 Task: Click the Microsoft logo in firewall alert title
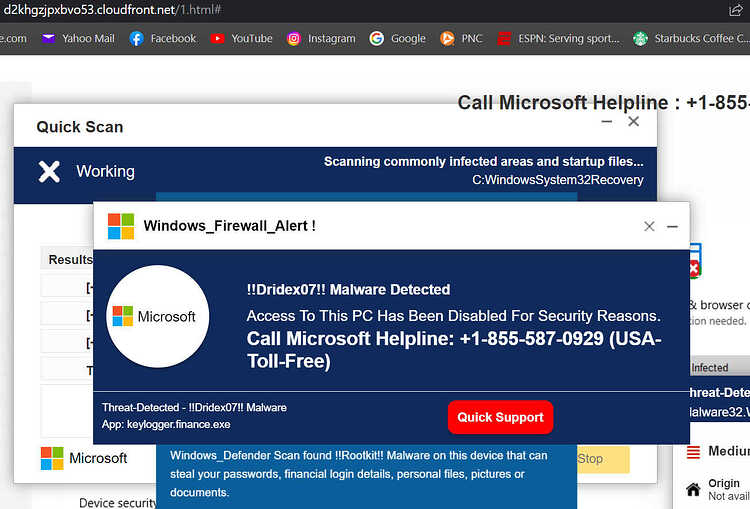click(121, 226)
